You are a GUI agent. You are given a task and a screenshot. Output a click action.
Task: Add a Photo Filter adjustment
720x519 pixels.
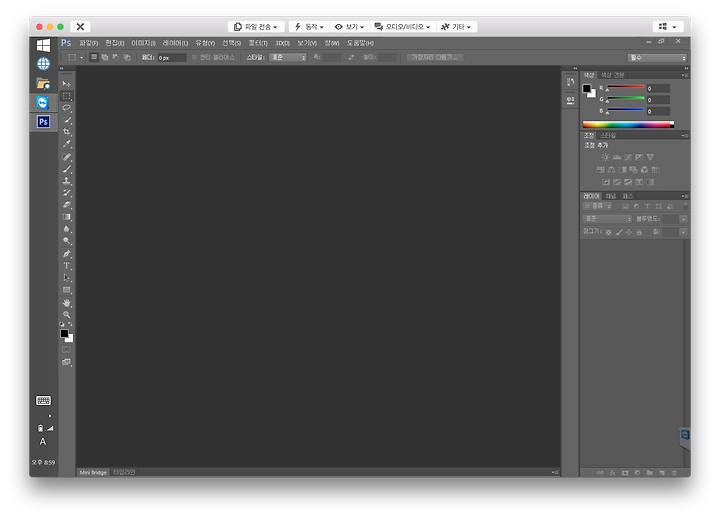(634, 169)
